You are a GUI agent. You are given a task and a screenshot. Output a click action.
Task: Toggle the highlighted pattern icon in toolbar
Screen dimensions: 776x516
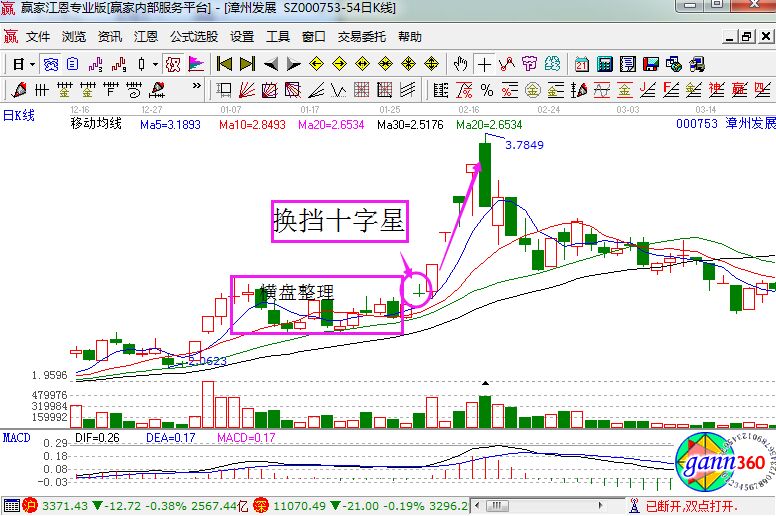[172, 64]
